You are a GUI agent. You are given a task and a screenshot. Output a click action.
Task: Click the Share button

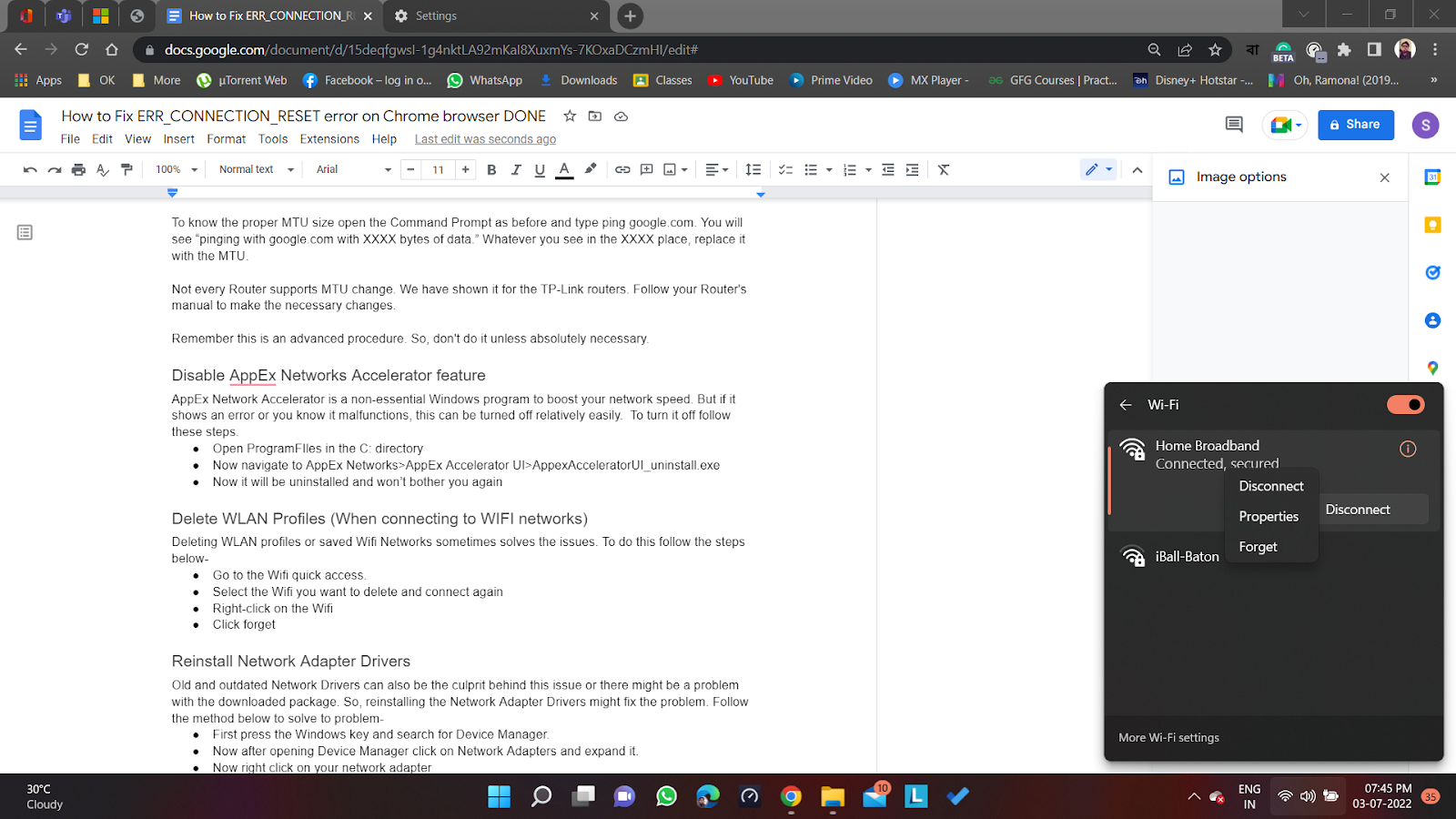pyautogui.click(x=1355, y=125)
